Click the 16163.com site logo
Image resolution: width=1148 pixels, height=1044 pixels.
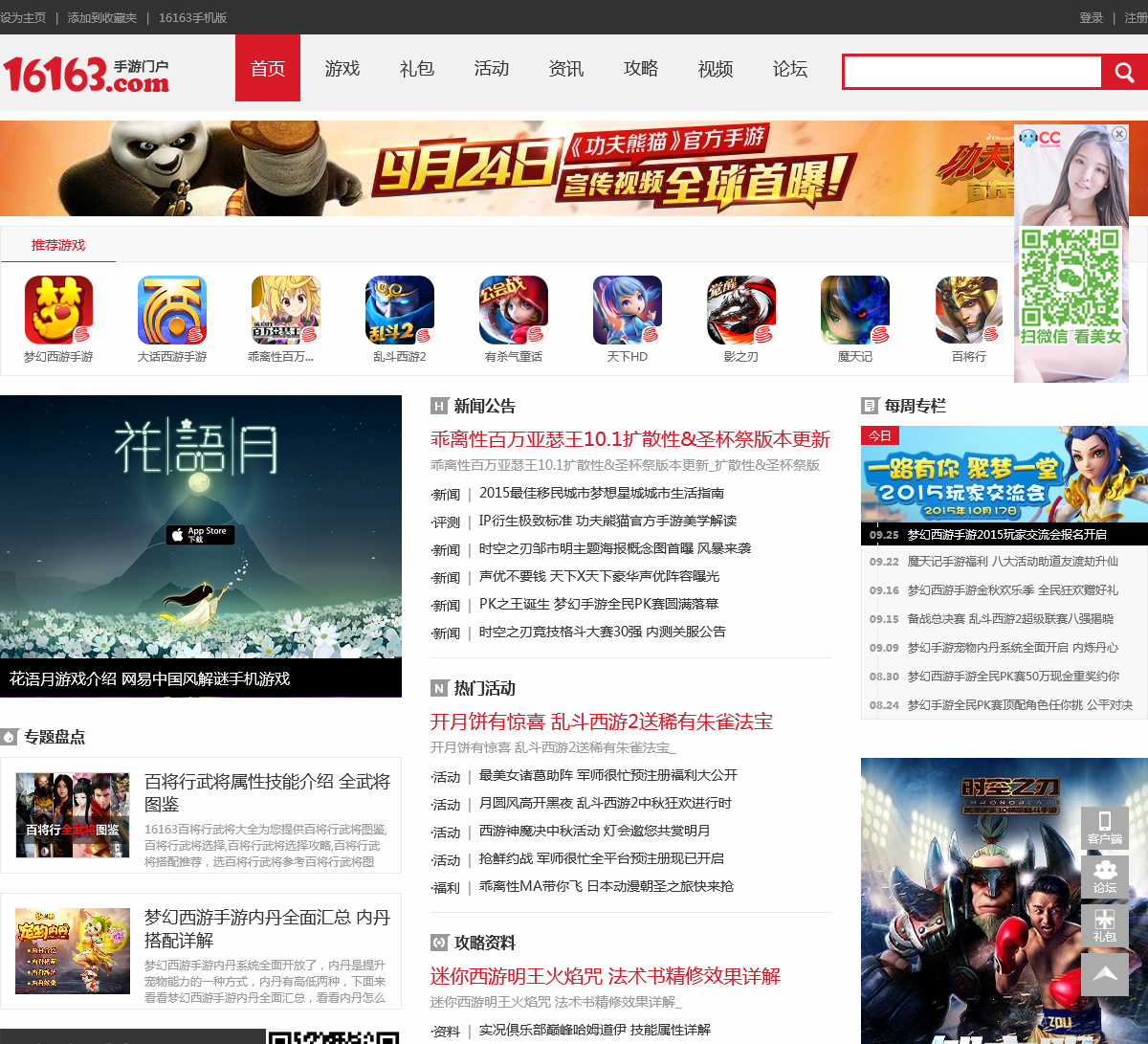(86, 73)
